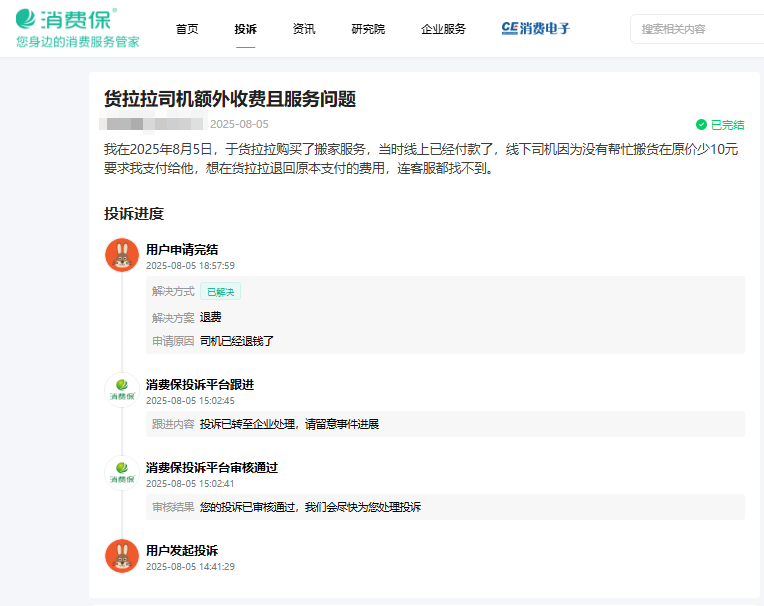Click the 消费保 avatar beside 消费保投诉平台跟进
764x606 pixels.
(x=122, y=390)
